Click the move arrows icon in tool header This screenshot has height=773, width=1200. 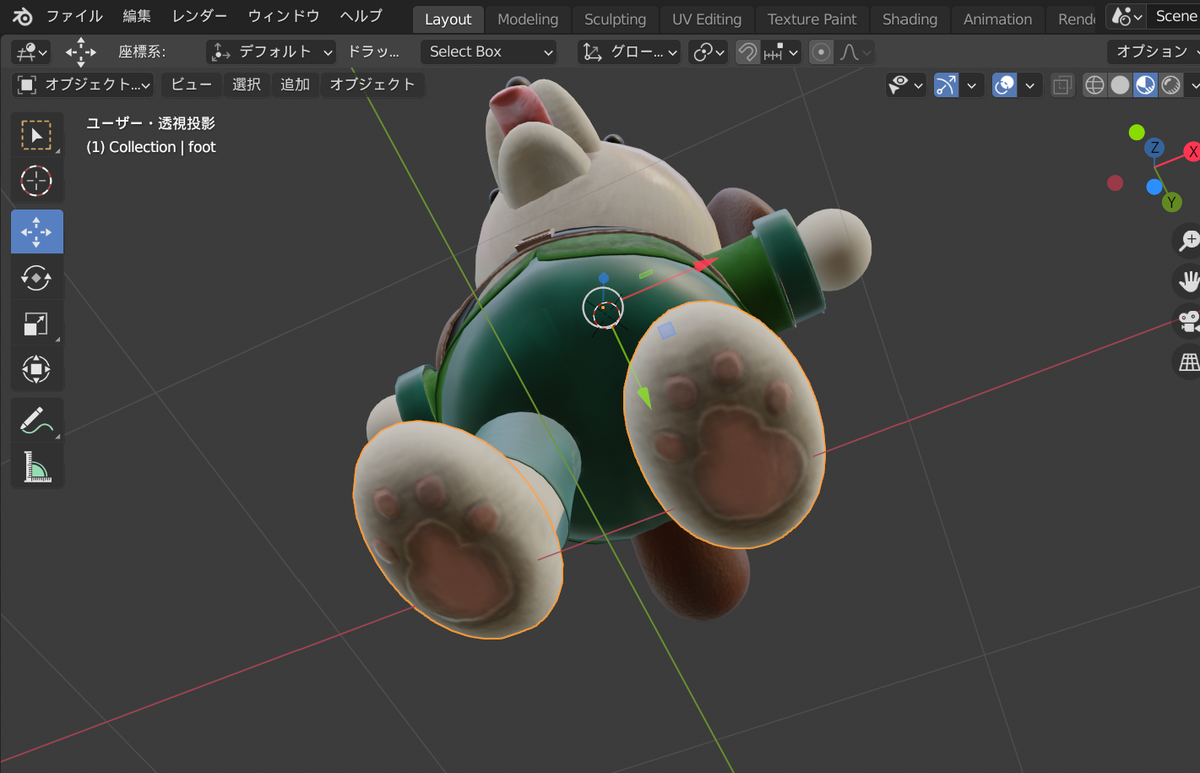coord(80,52)
